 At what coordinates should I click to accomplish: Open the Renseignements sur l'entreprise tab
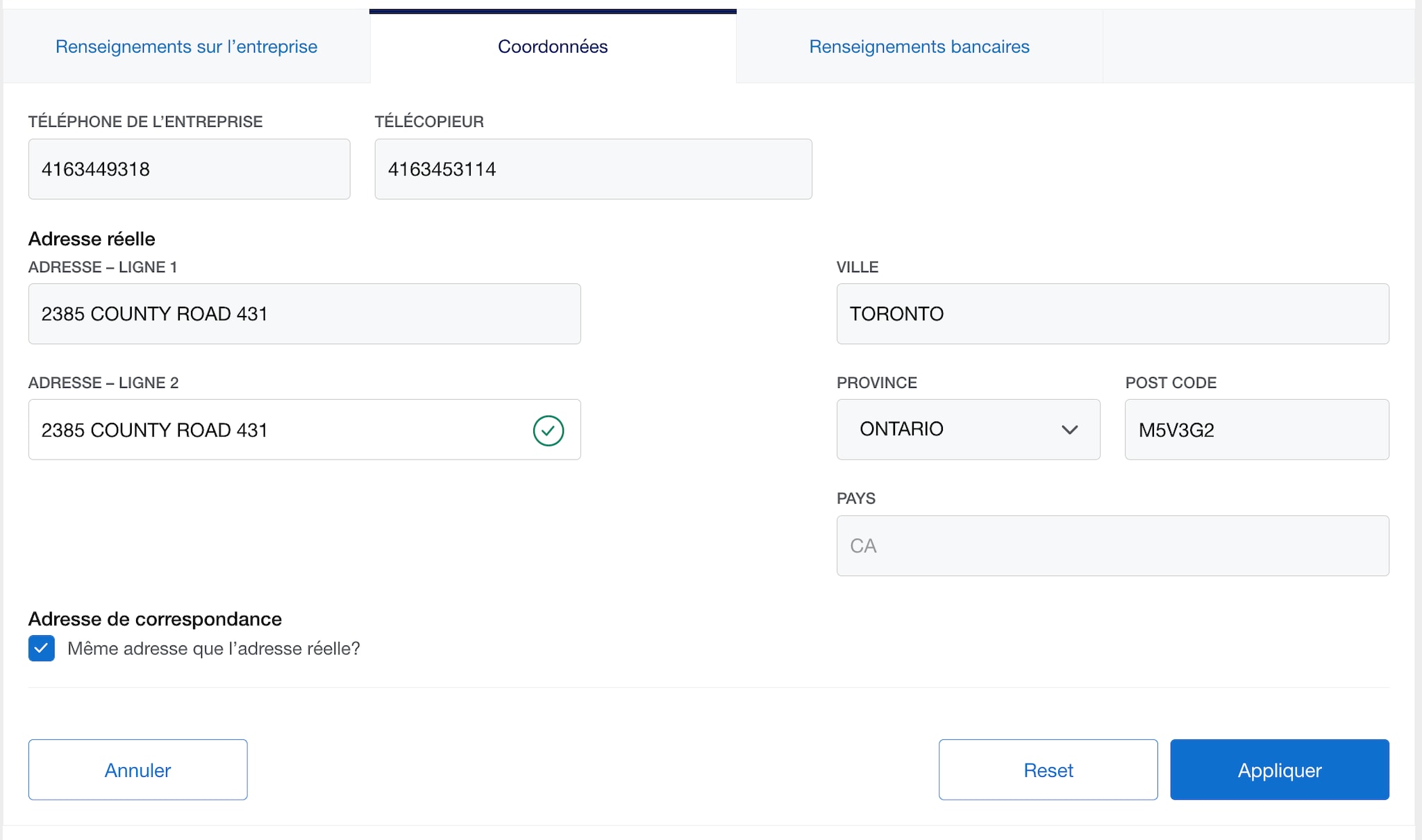point(186,46)
